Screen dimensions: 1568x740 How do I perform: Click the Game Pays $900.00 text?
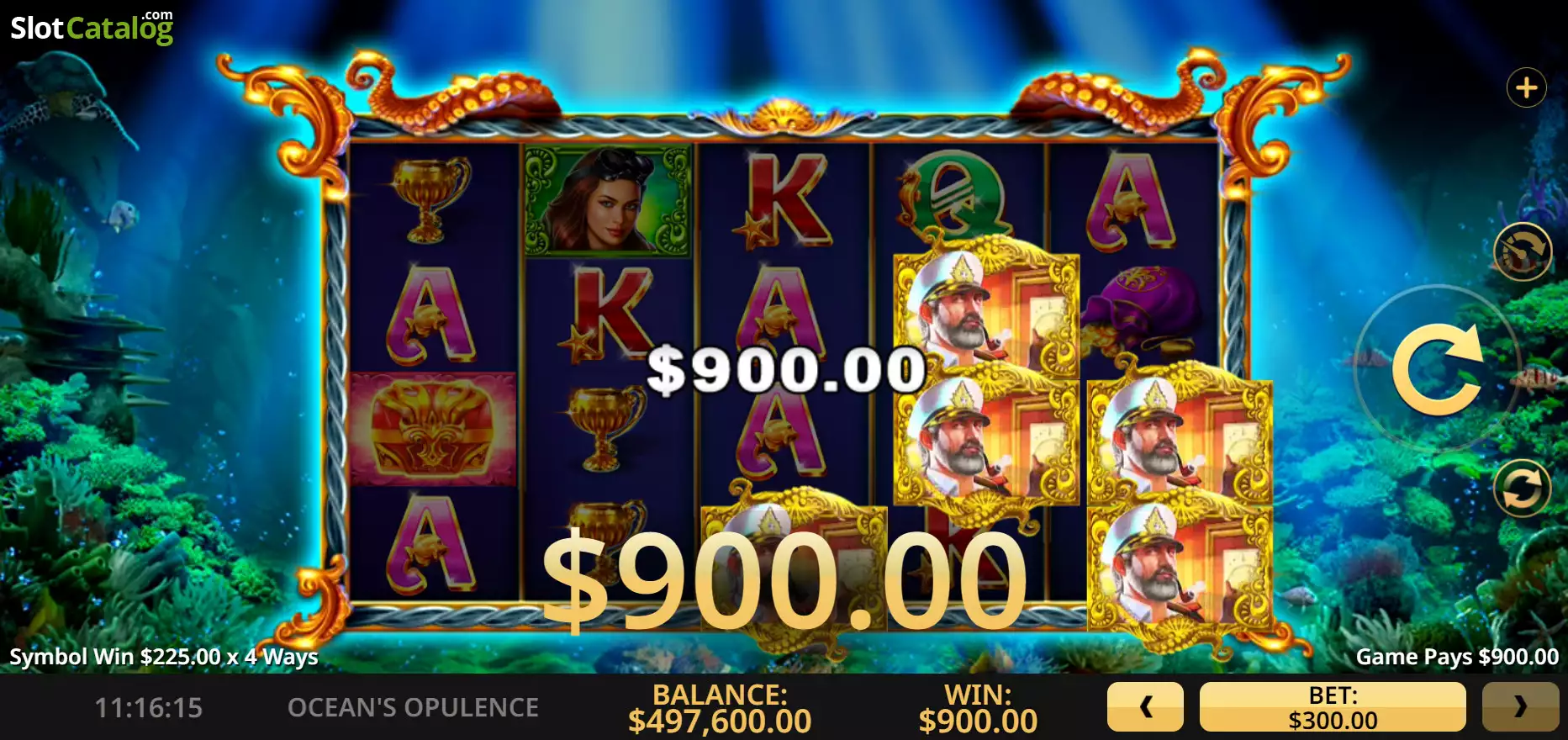pyautogui.click(x=1457, y=657)
